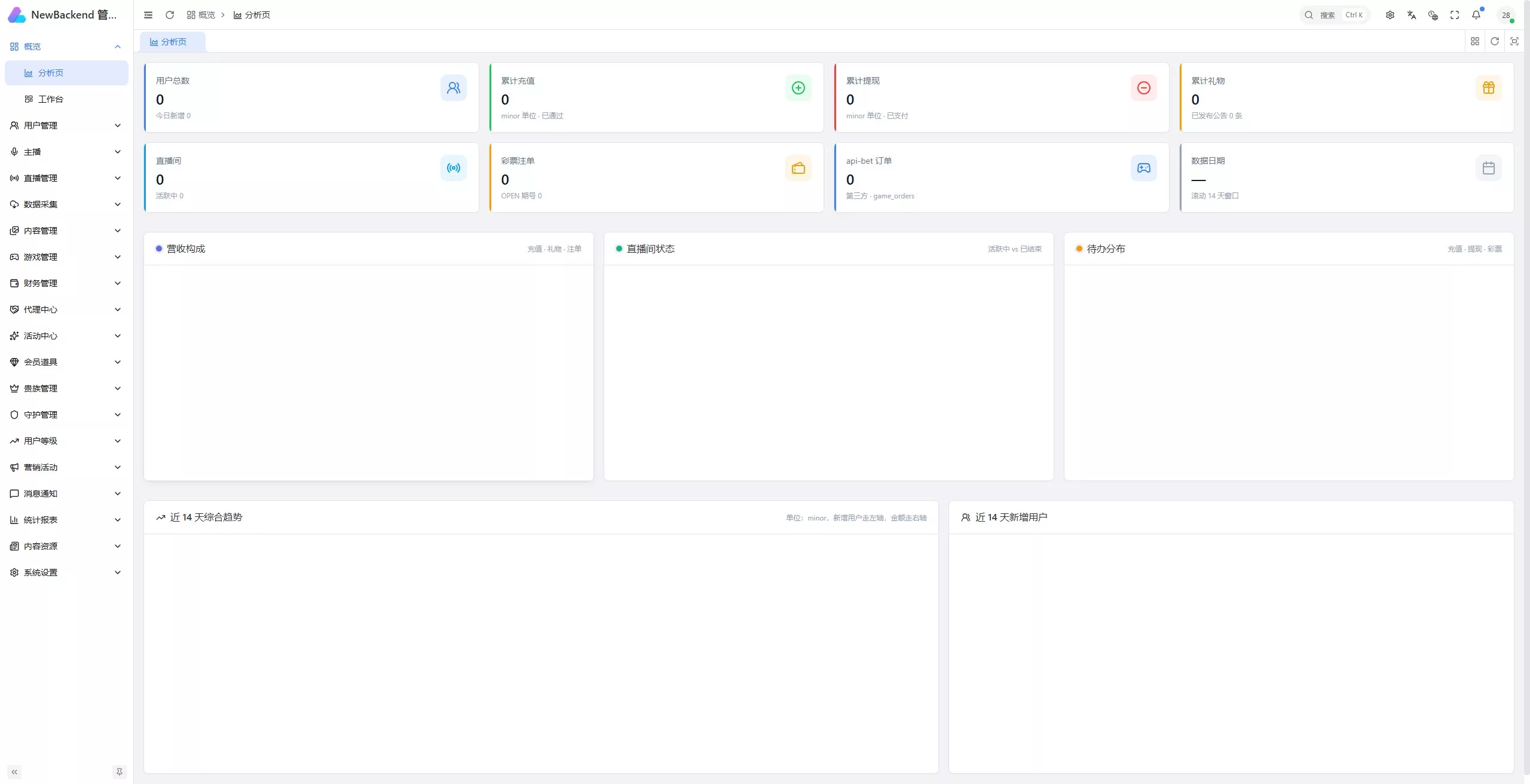Collapse the sidebar with double-arrow button
The width and height of the screenshot is (1530, 784).
point(14,771)
